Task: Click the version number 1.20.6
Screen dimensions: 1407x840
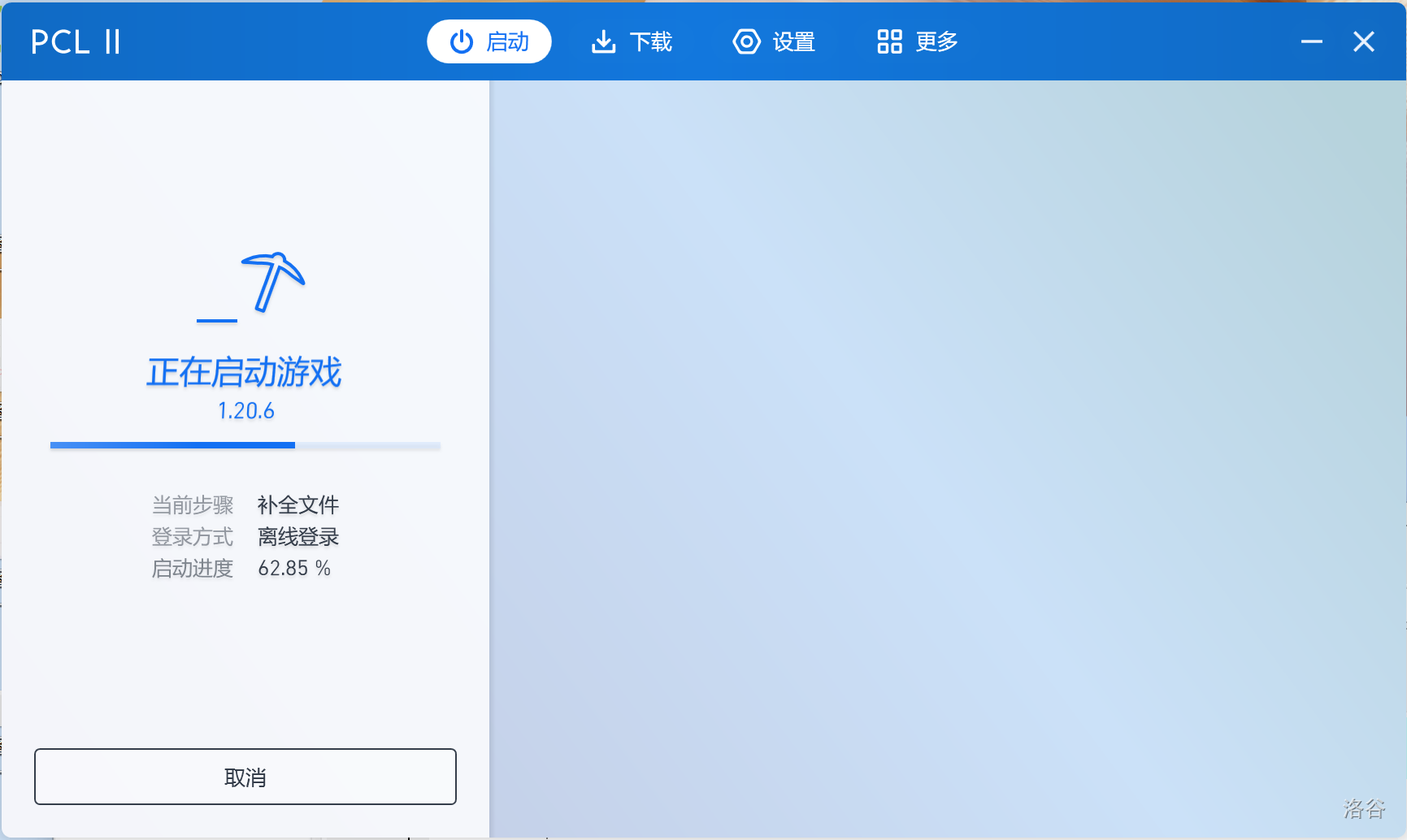Action: (x=246, y=411)
